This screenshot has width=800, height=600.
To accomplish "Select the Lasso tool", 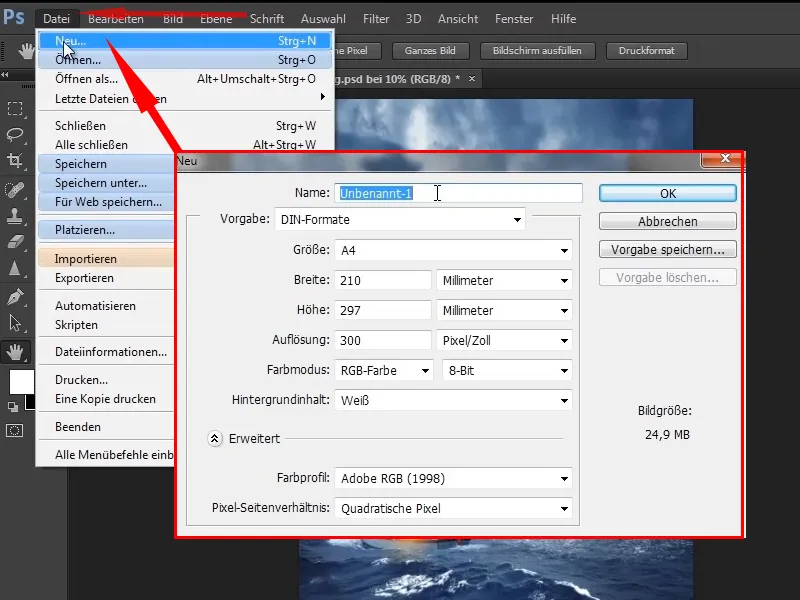I will [15, 134].
